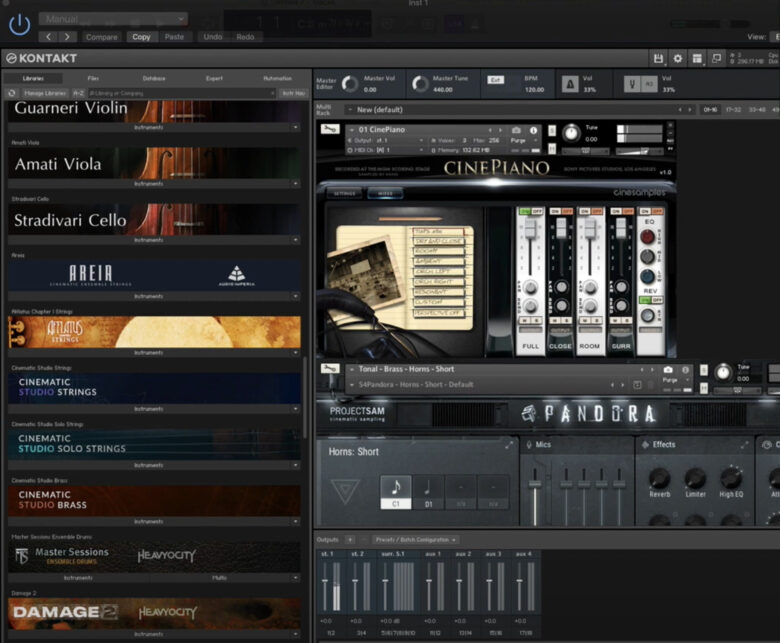Select the D1 note articulation
The height and width of the screenshot is (643, 780).
428,492
